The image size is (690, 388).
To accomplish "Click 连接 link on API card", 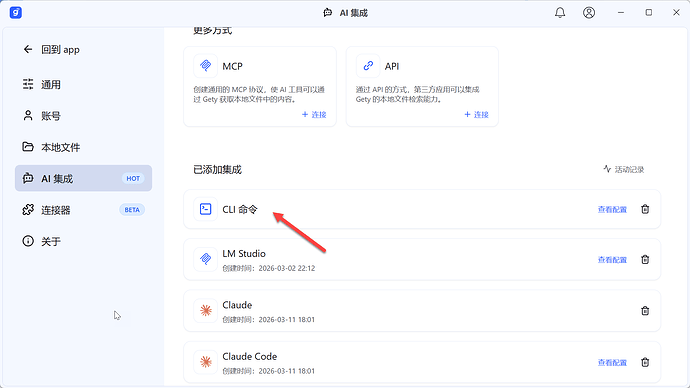I will click(x=477, y=114).
